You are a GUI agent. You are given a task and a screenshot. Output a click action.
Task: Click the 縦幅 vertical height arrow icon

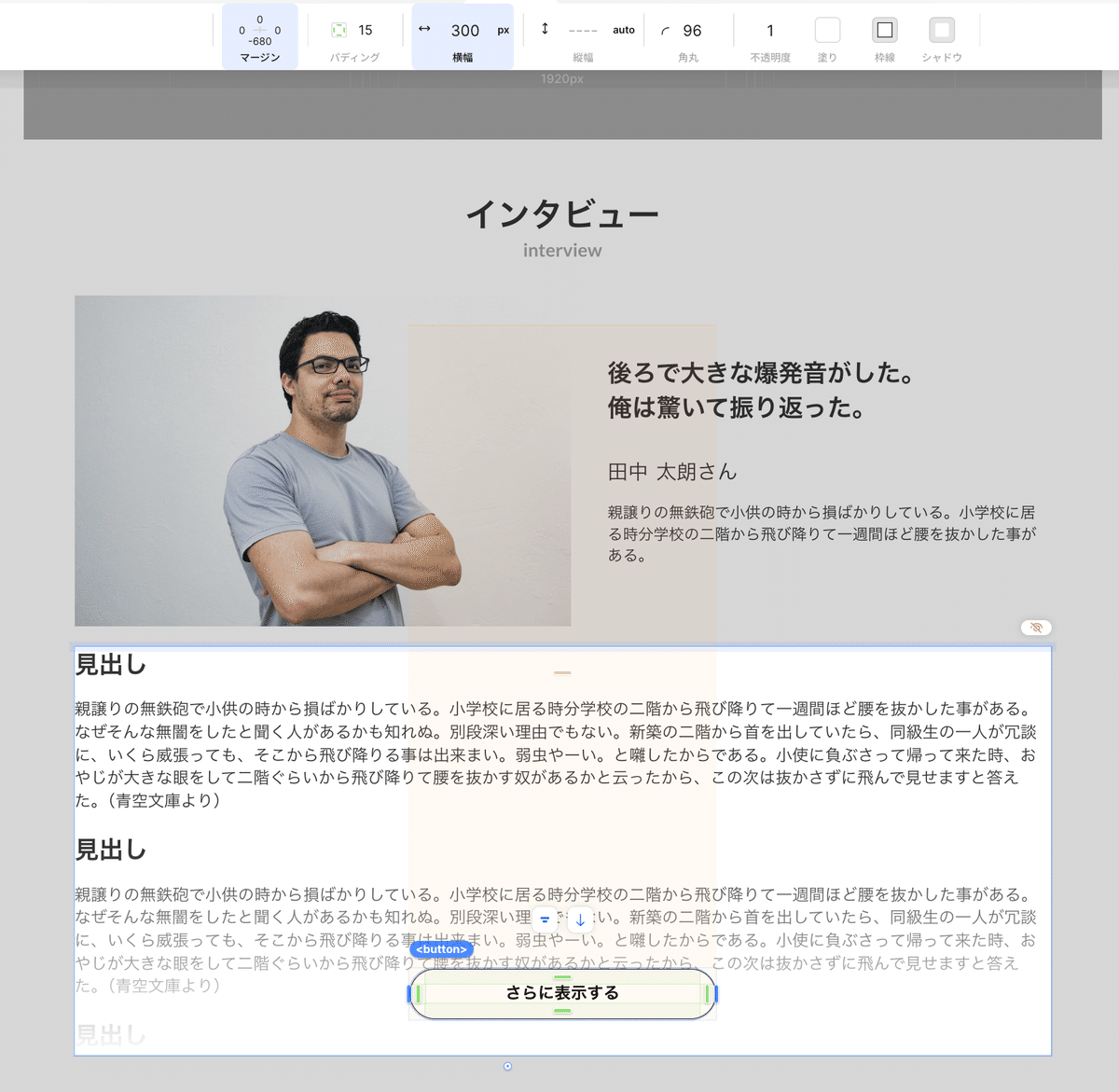545,29
